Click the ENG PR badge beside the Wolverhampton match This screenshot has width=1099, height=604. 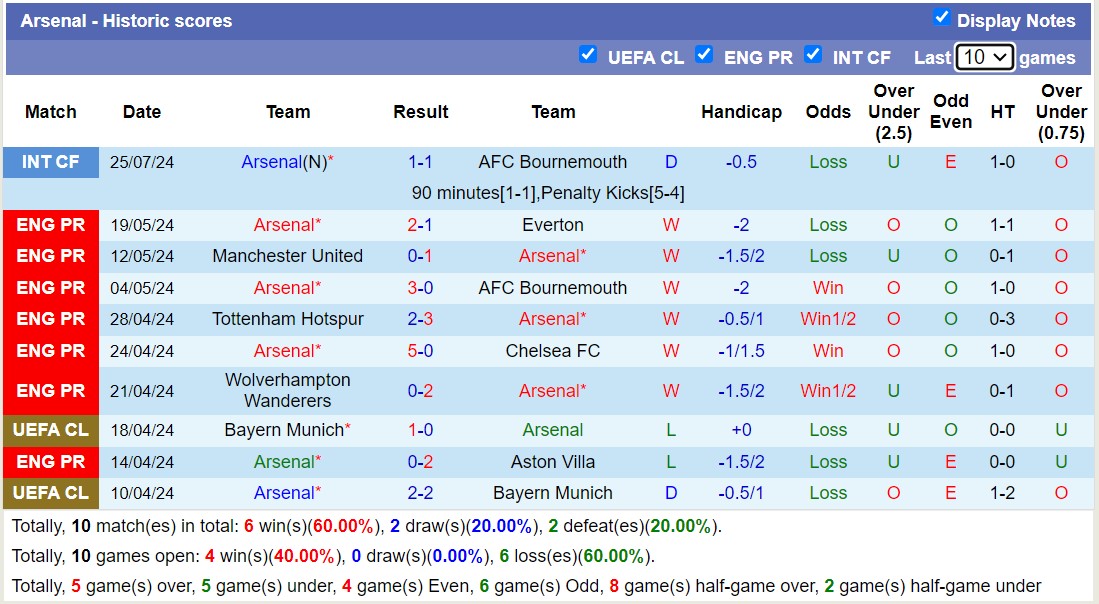click(50, 390)
